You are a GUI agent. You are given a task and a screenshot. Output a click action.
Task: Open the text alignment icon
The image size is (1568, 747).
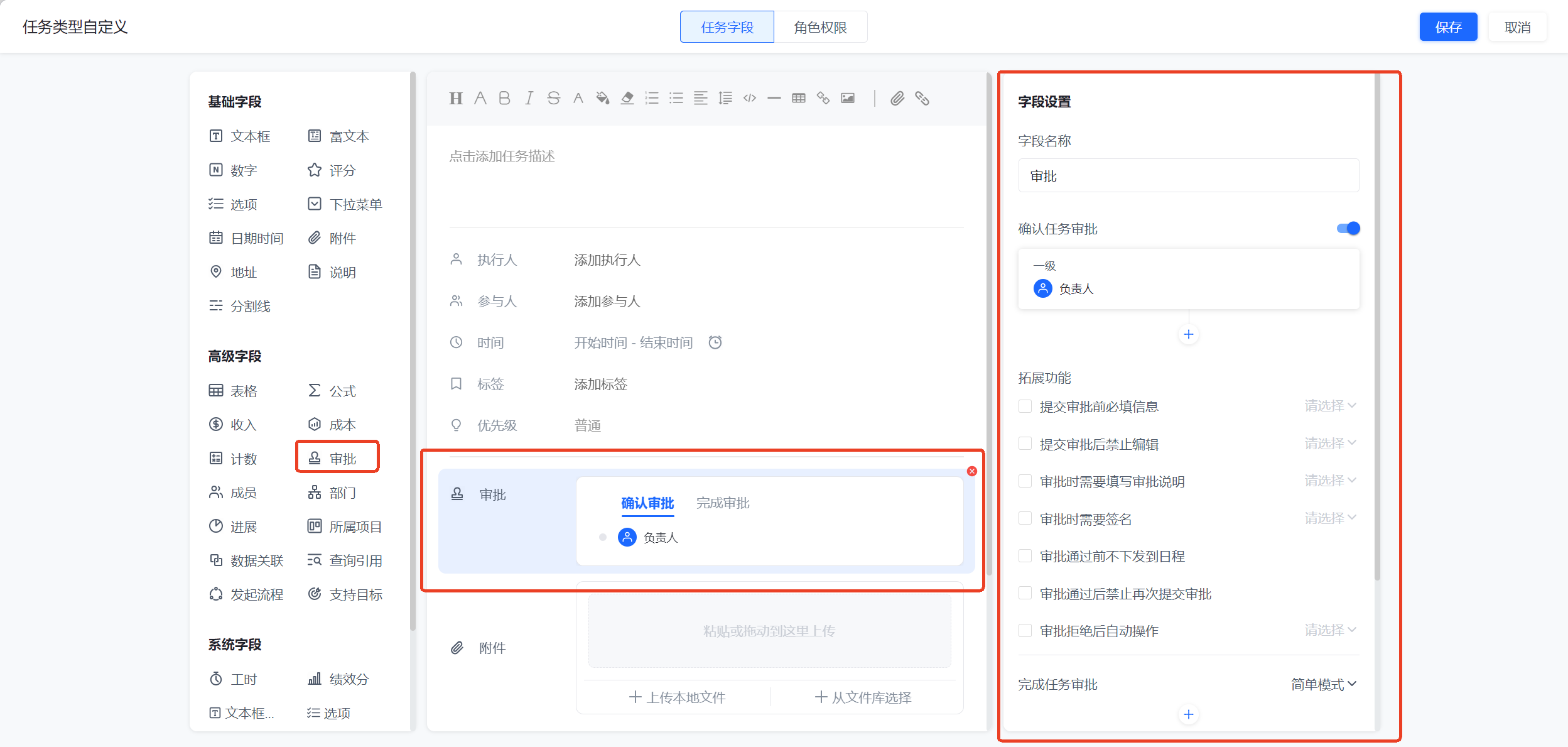(x=701, y=98)
